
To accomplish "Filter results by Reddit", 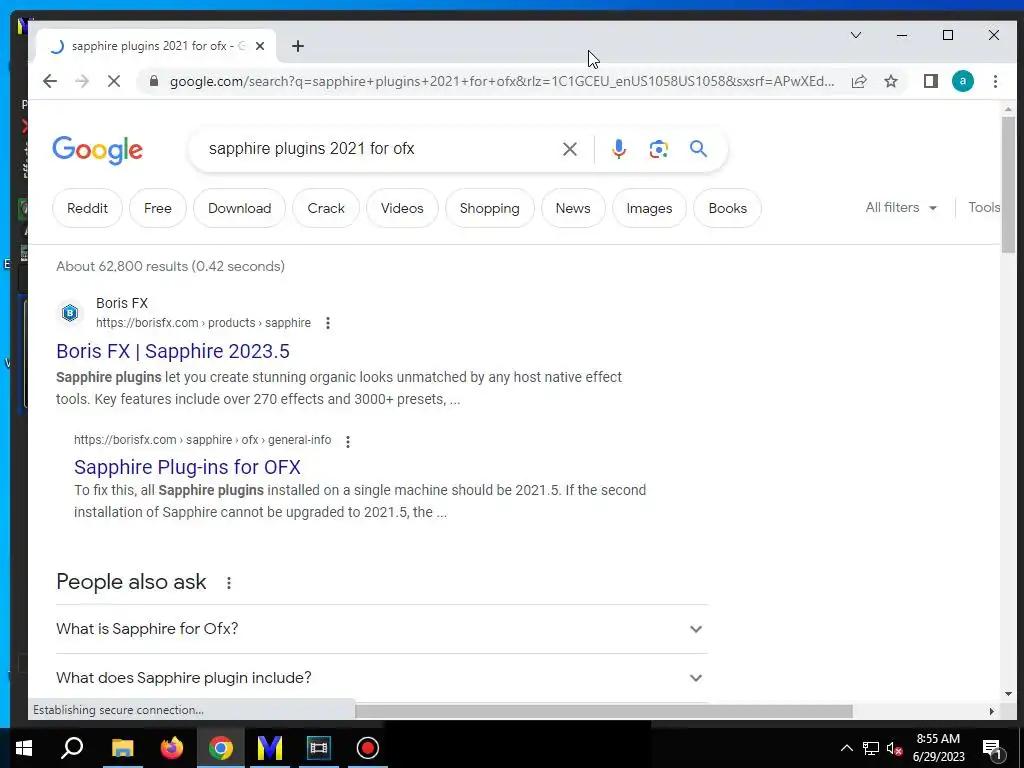I will pyautogui.click(x=87, y=208).
